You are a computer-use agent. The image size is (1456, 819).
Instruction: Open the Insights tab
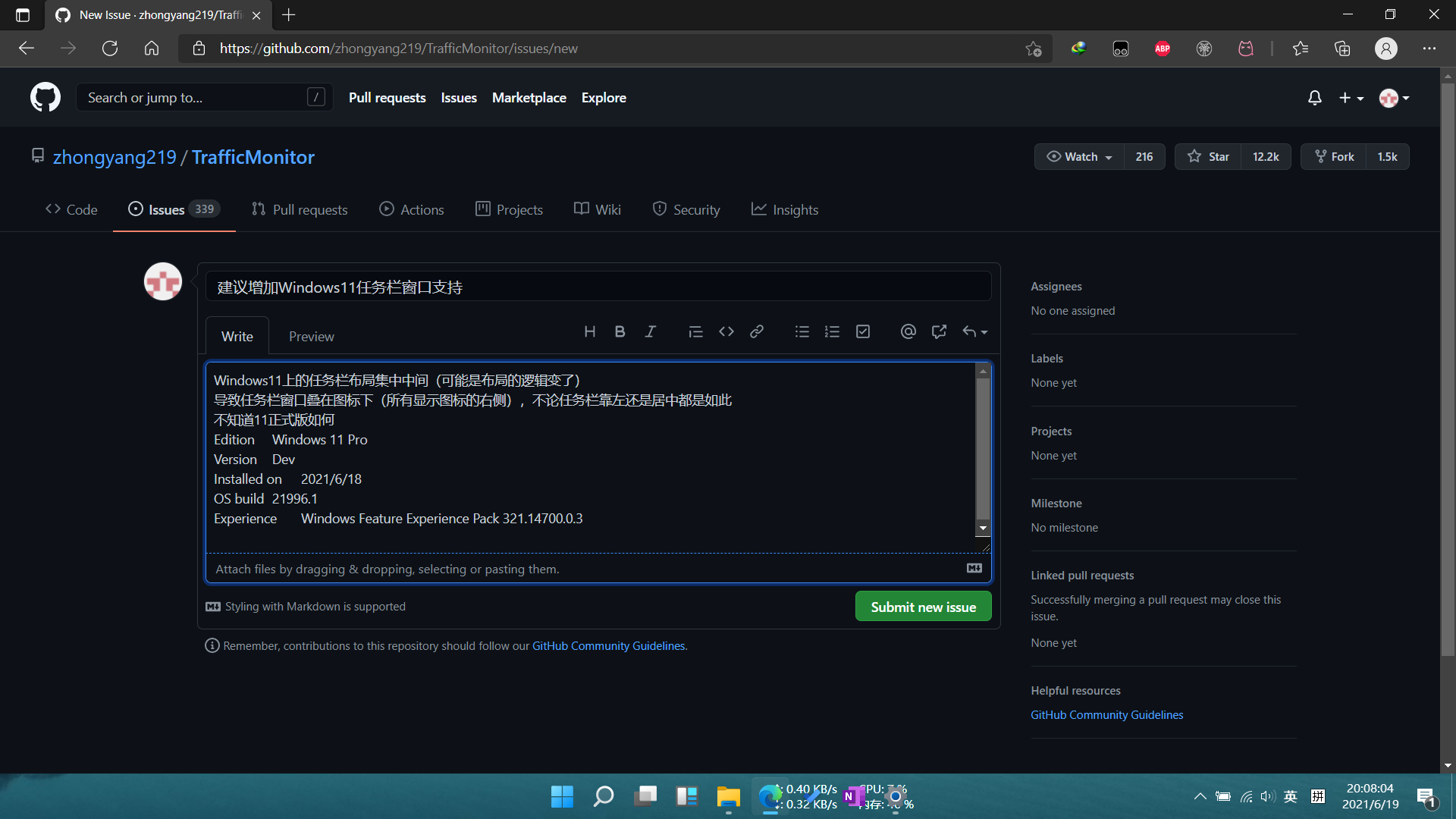tap(785, 209)
